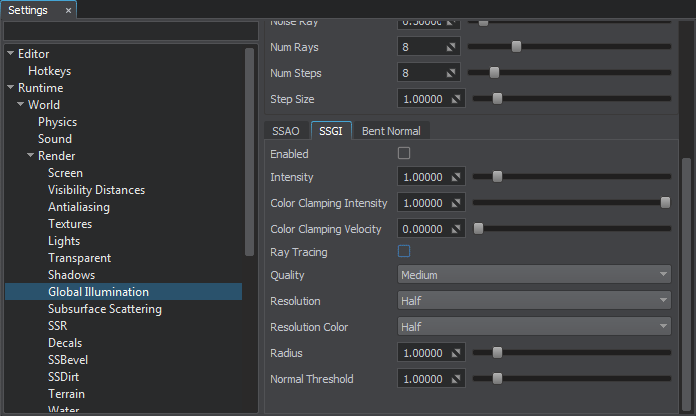The width and height of the screenshot is (696, 416).
Task: Click the Color Clamping Intensity drag icon
Action: 457,203
